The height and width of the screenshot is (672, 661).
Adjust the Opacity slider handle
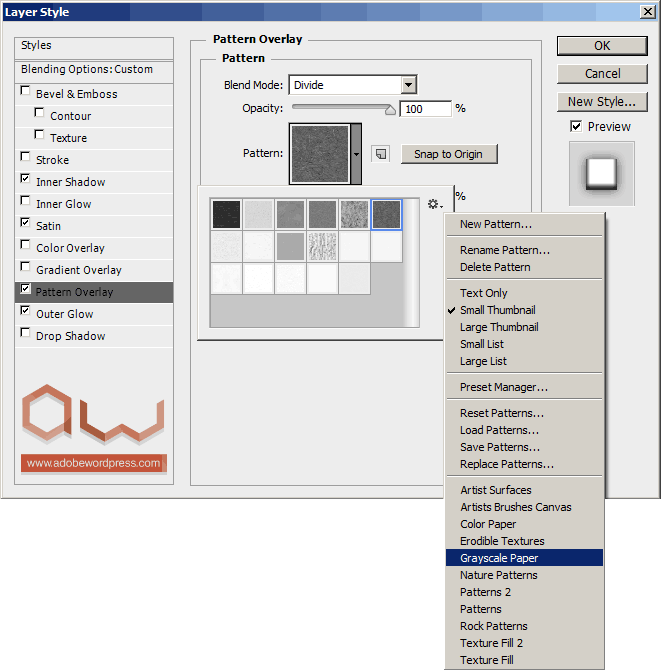pyautogui.click(x=390, y=110)
